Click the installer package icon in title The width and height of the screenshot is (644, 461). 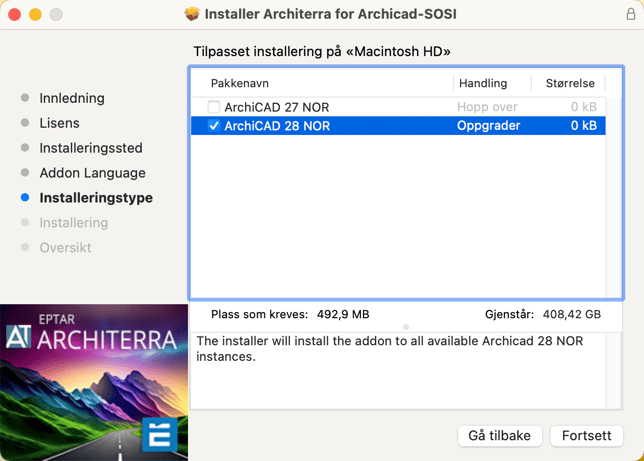192,14
